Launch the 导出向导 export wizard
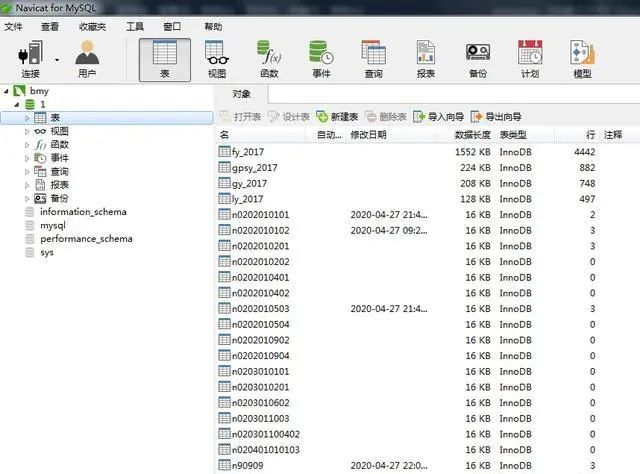The height and width of the screenshot is (474, 640). point(496,117)
